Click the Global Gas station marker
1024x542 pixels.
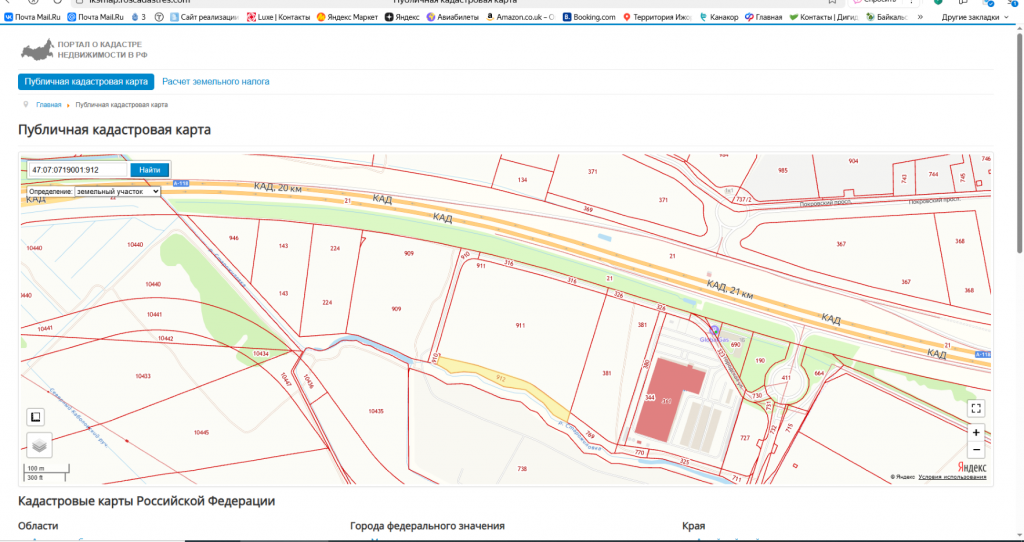[x=714, y=331]
